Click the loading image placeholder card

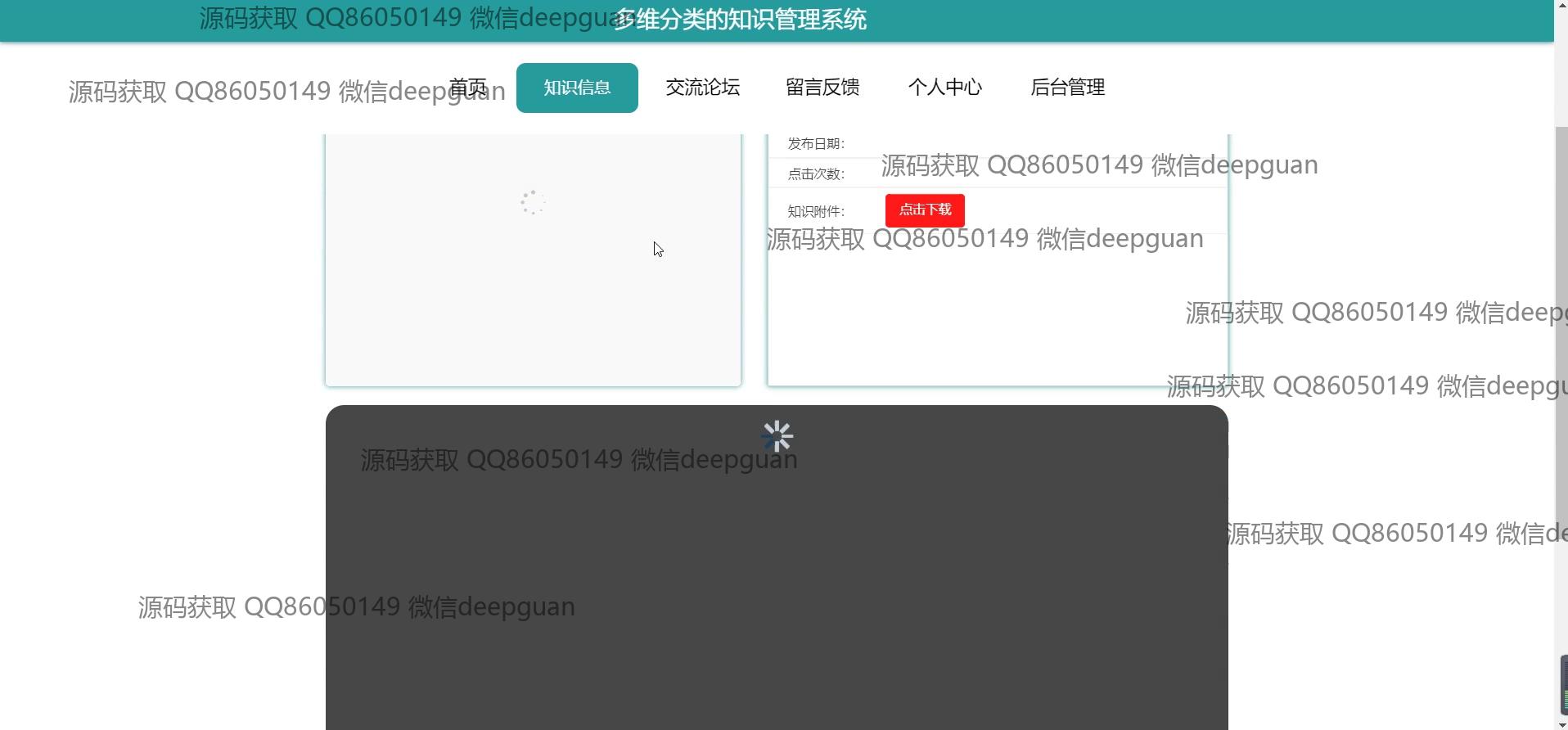[x=533, y=259]
